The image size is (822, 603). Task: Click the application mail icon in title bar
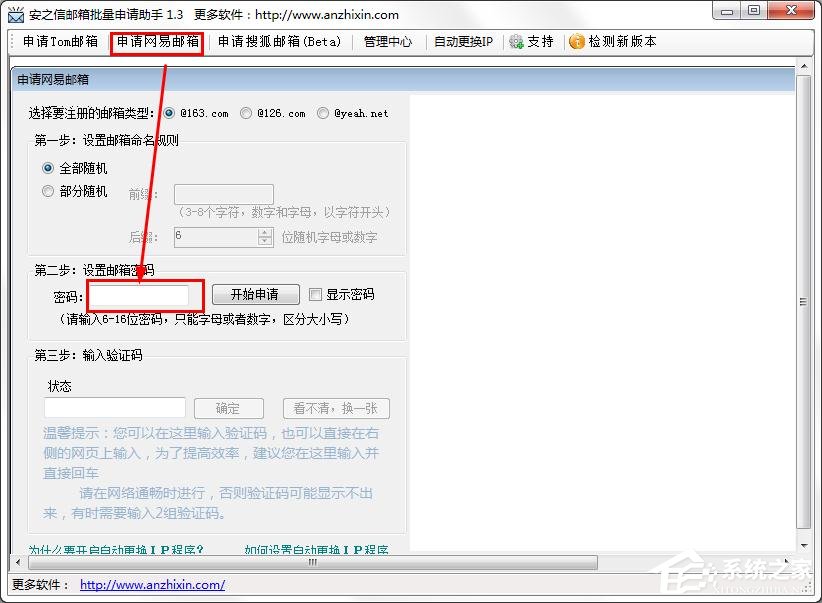tap(16, 15)
